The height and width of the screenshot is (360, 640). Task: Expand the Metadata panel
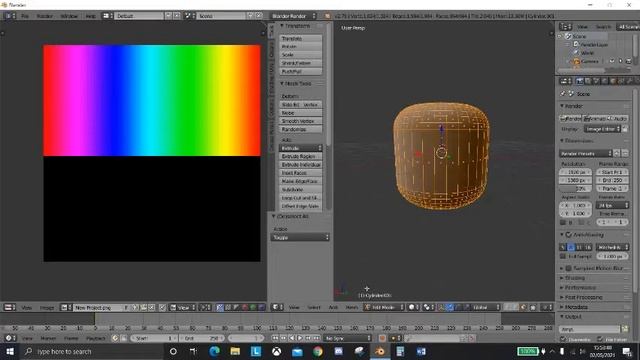click(576, 307)
